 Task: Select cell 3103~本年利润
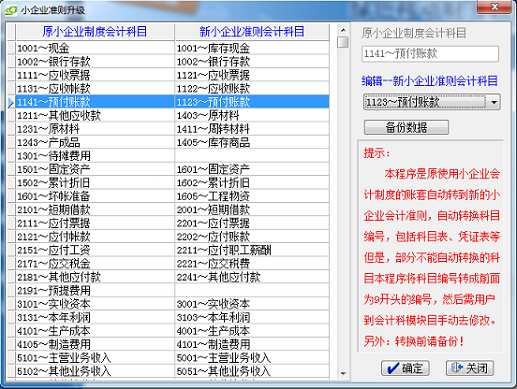click(252, 317)
